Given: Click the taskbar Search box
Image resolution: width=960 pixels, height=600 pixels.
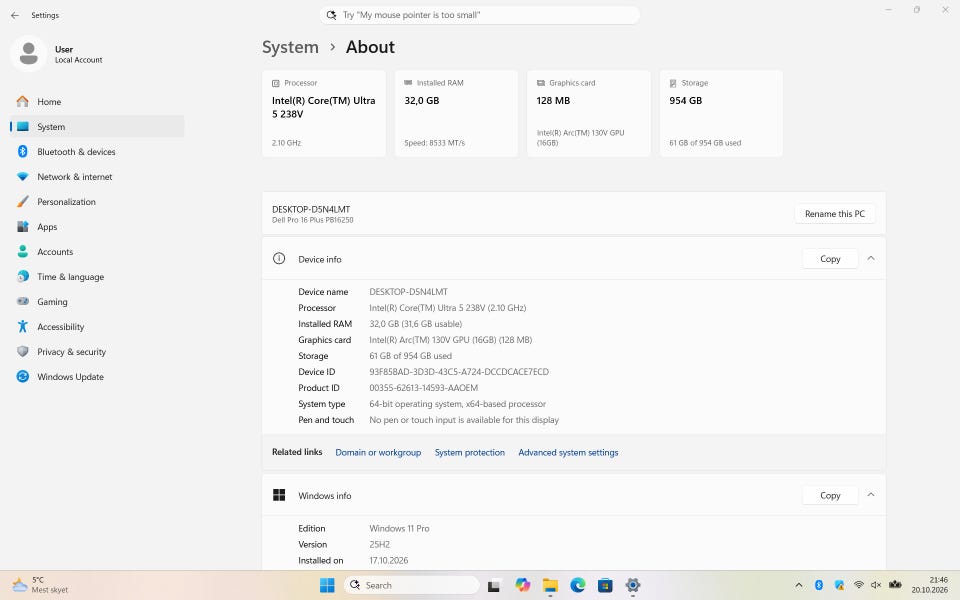Looking at the screenshot, I should pyautogui.click(x=411, y=585).
